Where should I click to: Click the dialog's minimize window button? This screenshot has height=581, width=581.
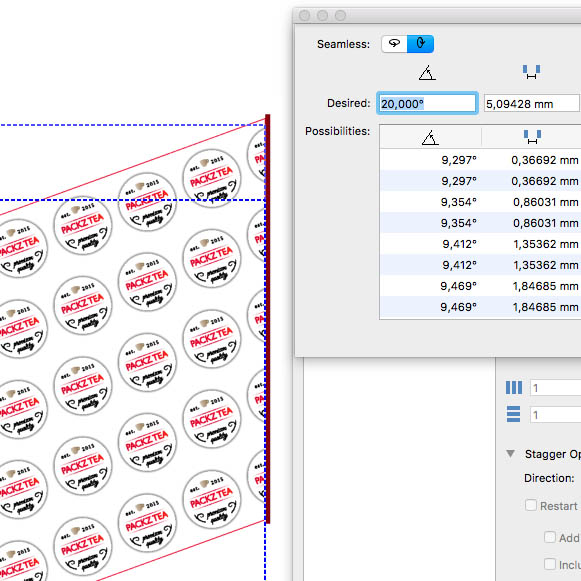coord(322,15)
